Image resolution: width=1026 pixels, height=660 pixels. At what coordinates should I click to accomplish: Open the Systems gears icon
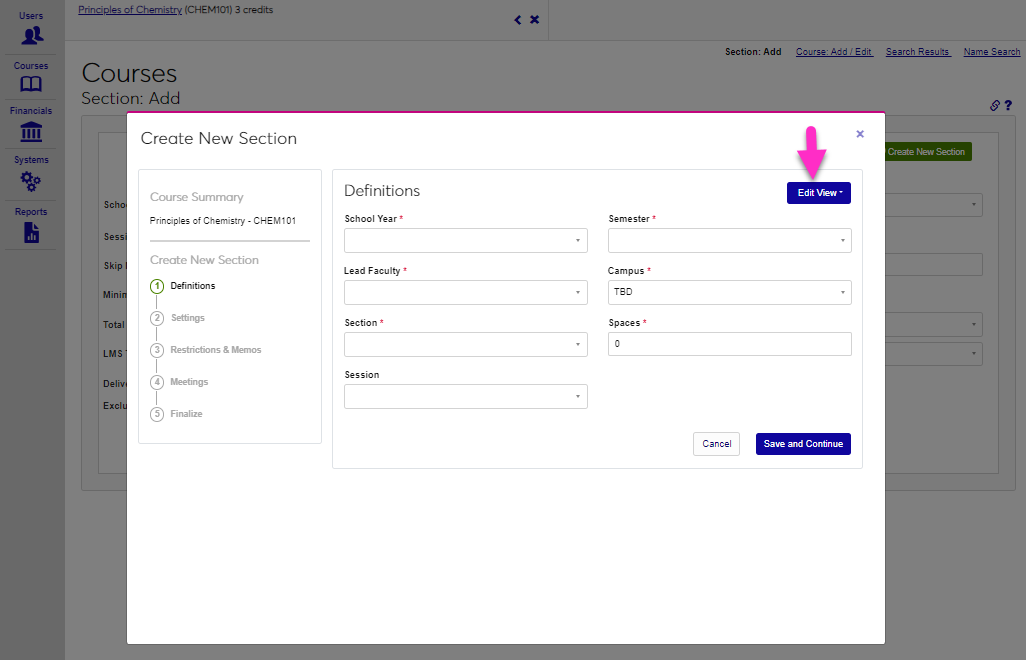pos(32,182)
